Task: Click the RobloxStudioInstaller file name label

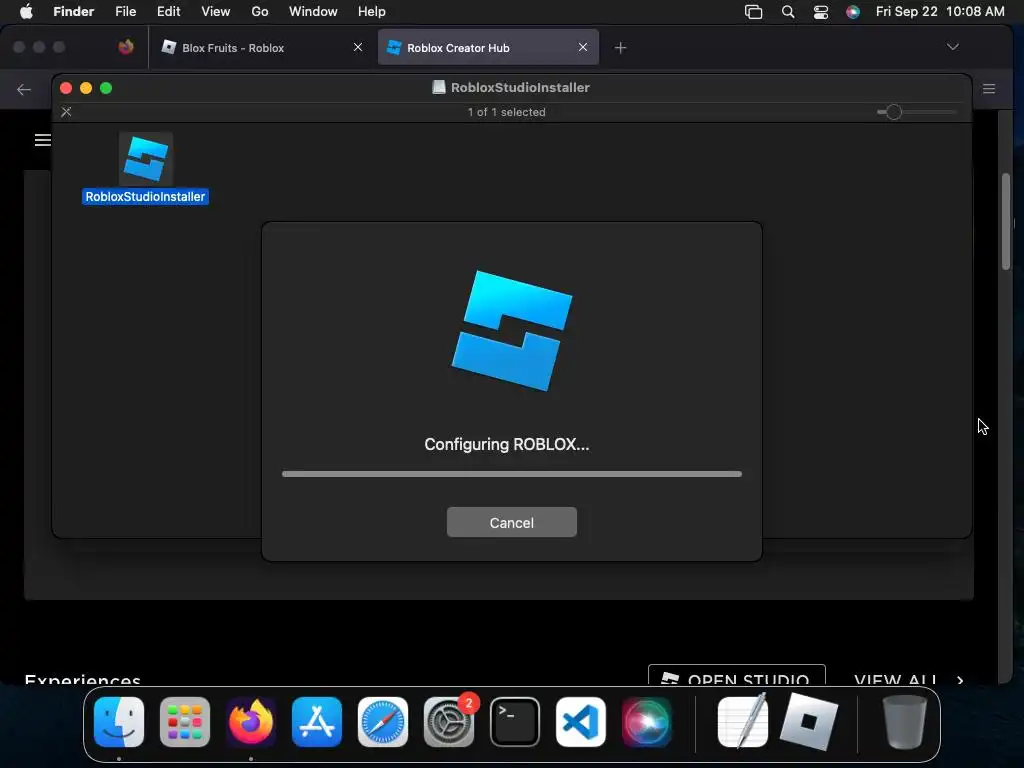Action: pos(145,197)
